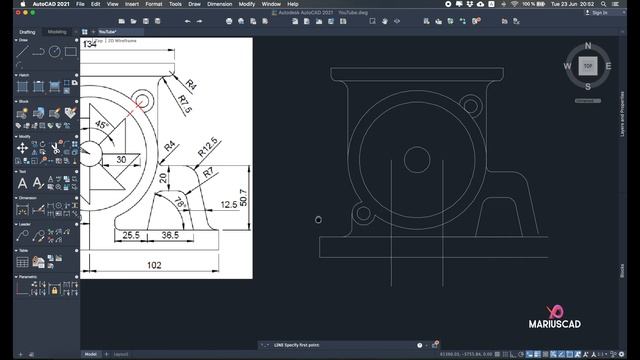This screenshot has width=640, height=360.
Task: Select the Arc tool
Action: pyautogui.click(x=19, y=64)
